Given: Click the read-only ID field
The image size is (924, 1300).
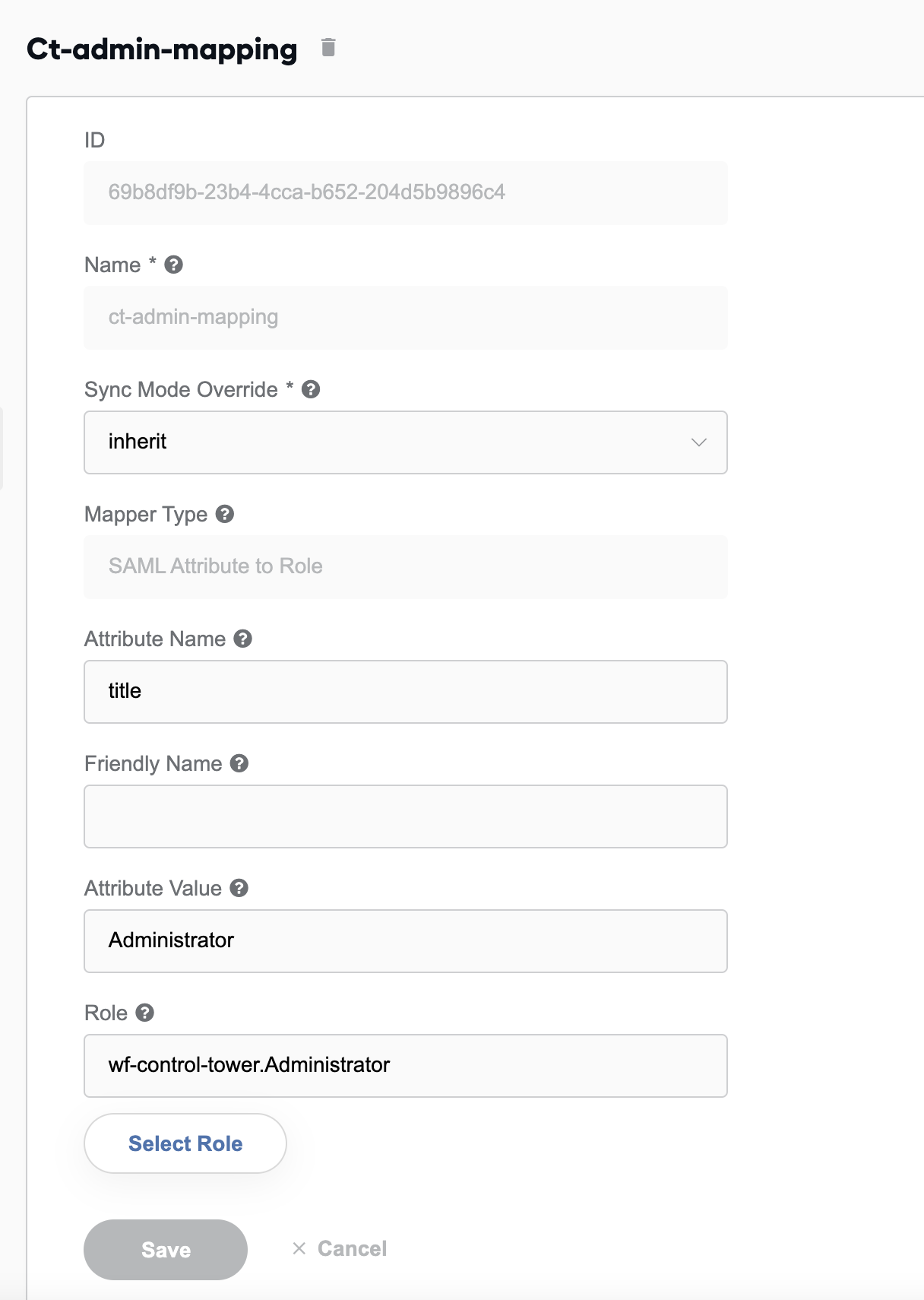Looking at the screenshot, I should coord(406,193).
